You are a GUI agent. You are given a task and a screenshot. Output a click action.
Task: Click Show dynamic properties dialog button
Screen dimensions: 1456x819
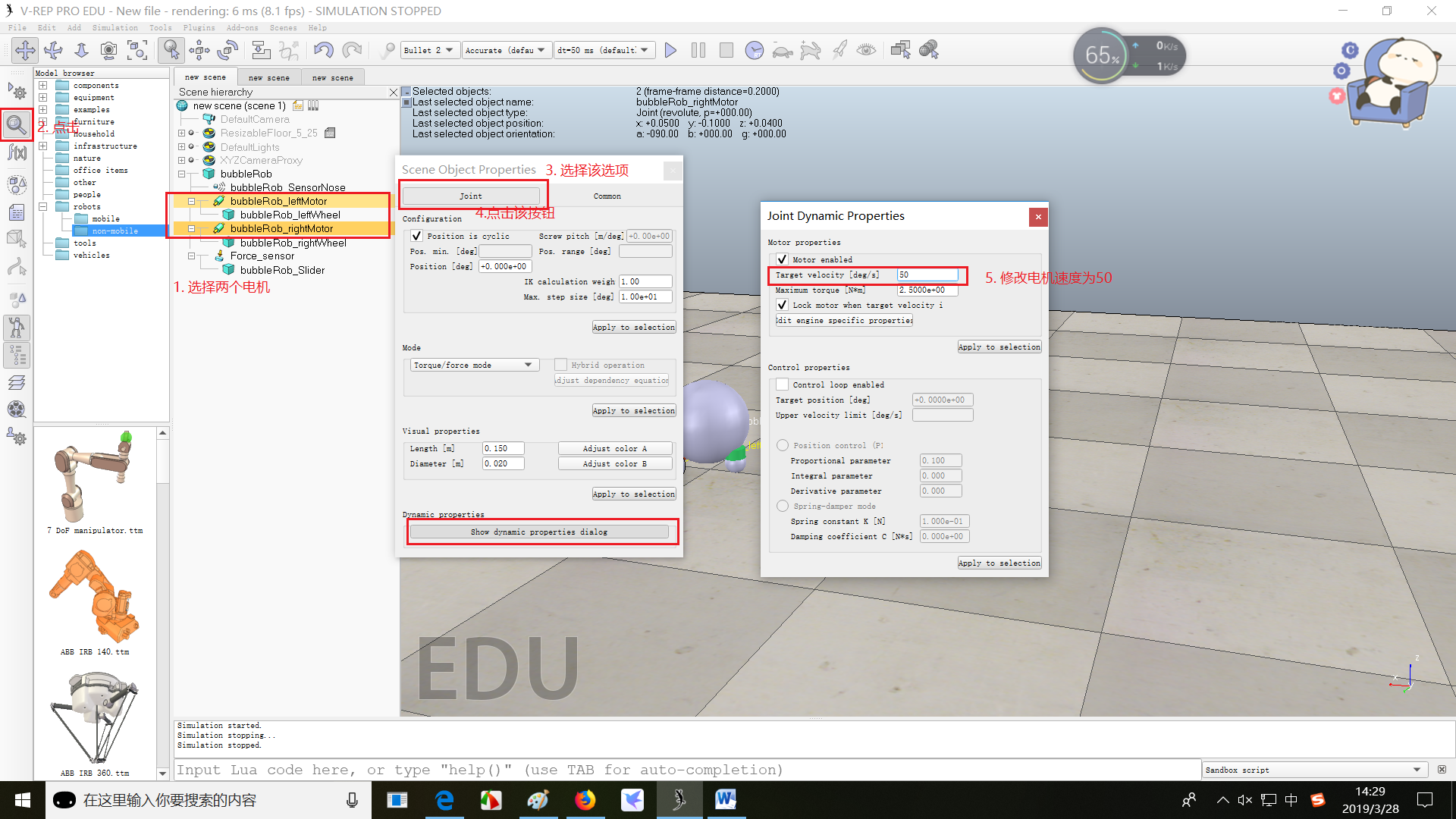pos(538,532)
